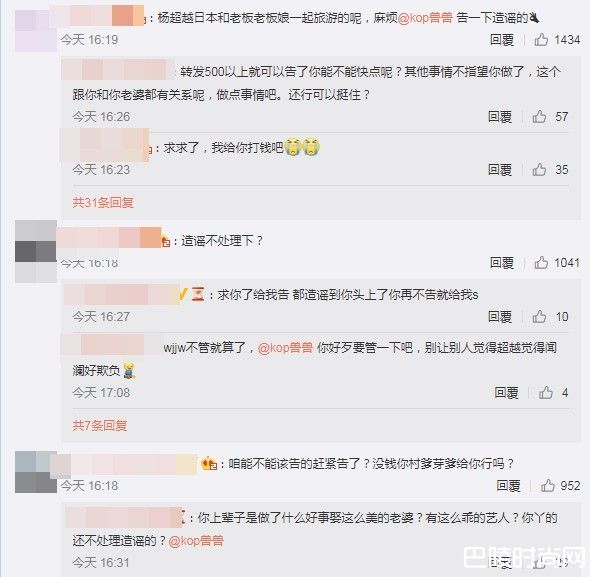Like the comment with 1434 likes

541,40
